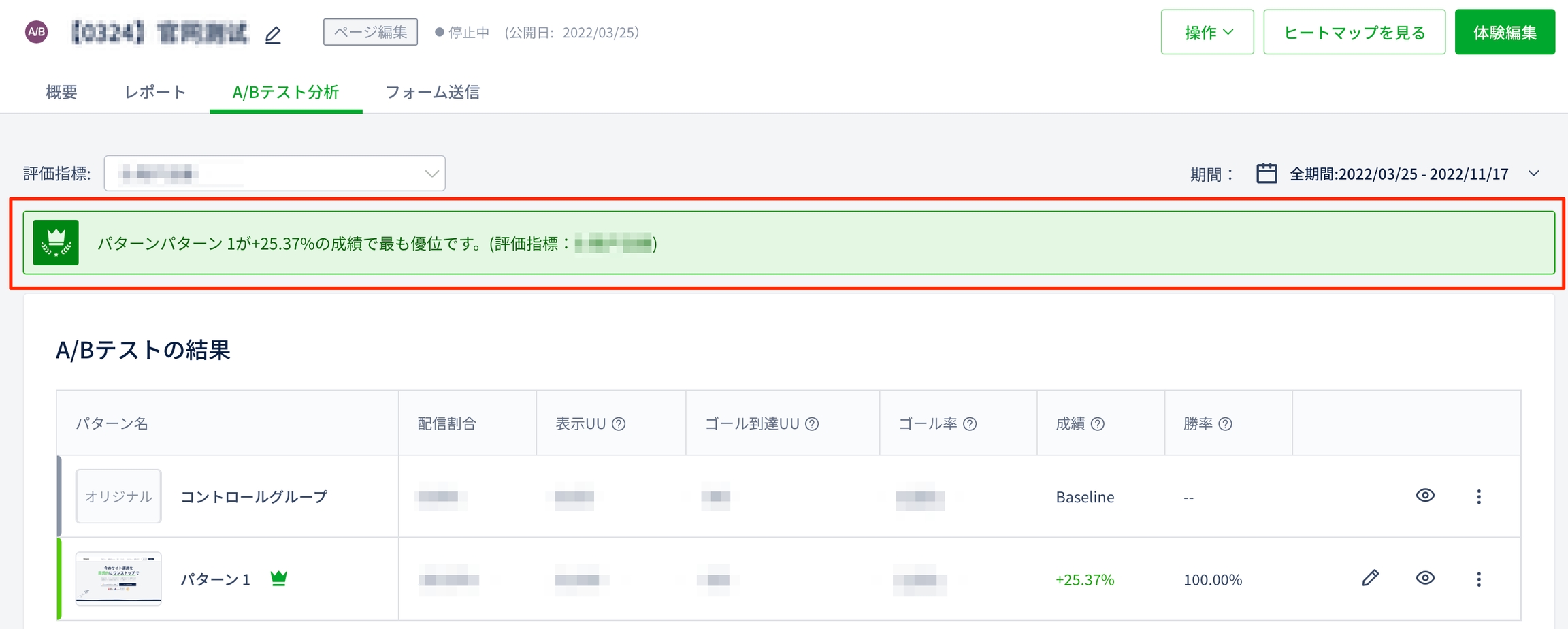The height and width of the screenshot is (629, 1568).
Task: Click the ヒートマップを見る button
Action: pos(1354,33)
